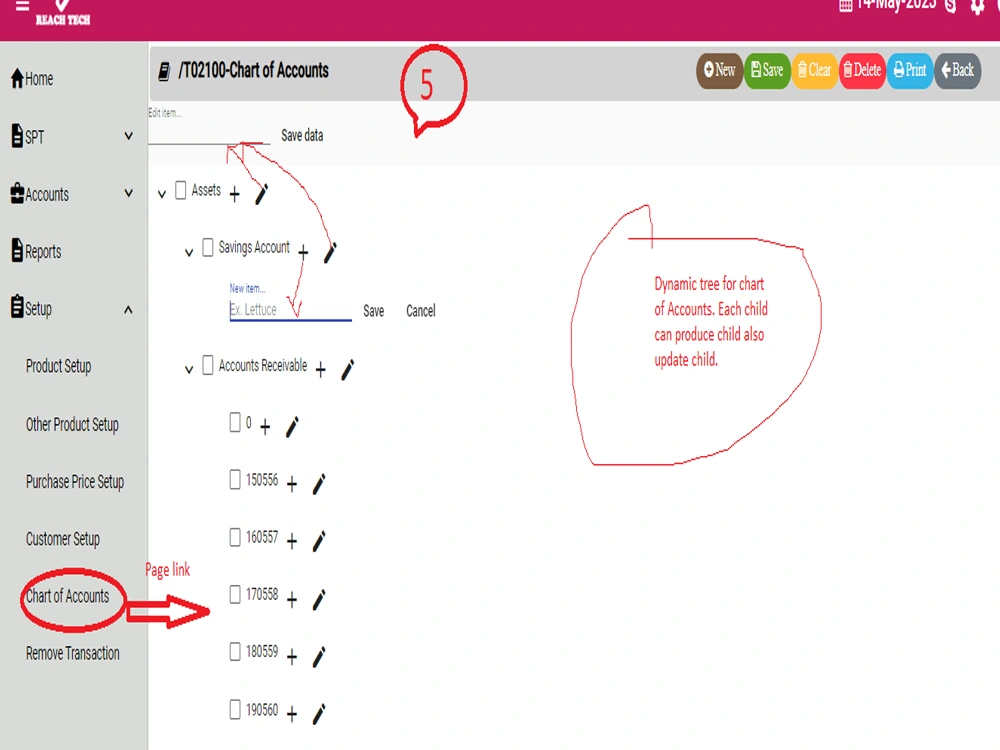Edit 160557 with pencil icon
The image size is (1000, 750).
coord(319,541)
